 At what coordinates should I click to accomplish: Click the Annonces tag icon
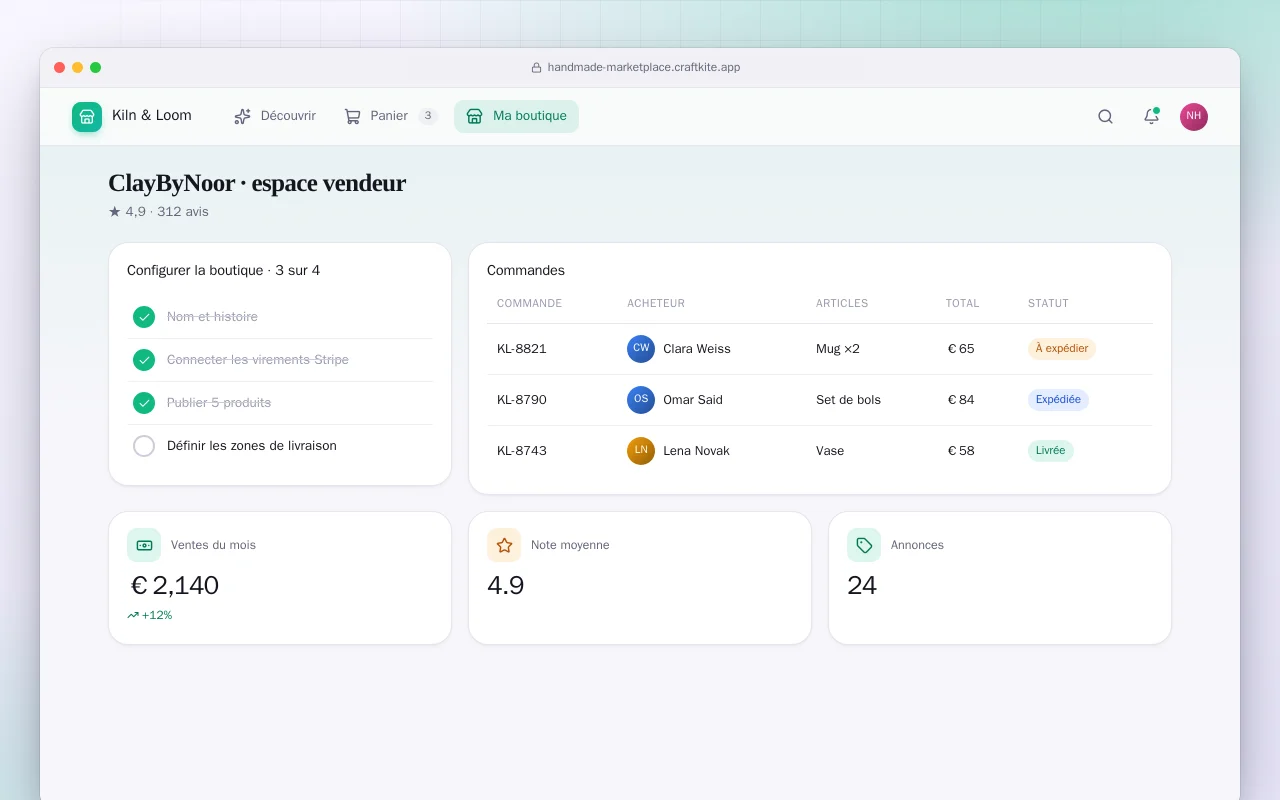point(864,545)
